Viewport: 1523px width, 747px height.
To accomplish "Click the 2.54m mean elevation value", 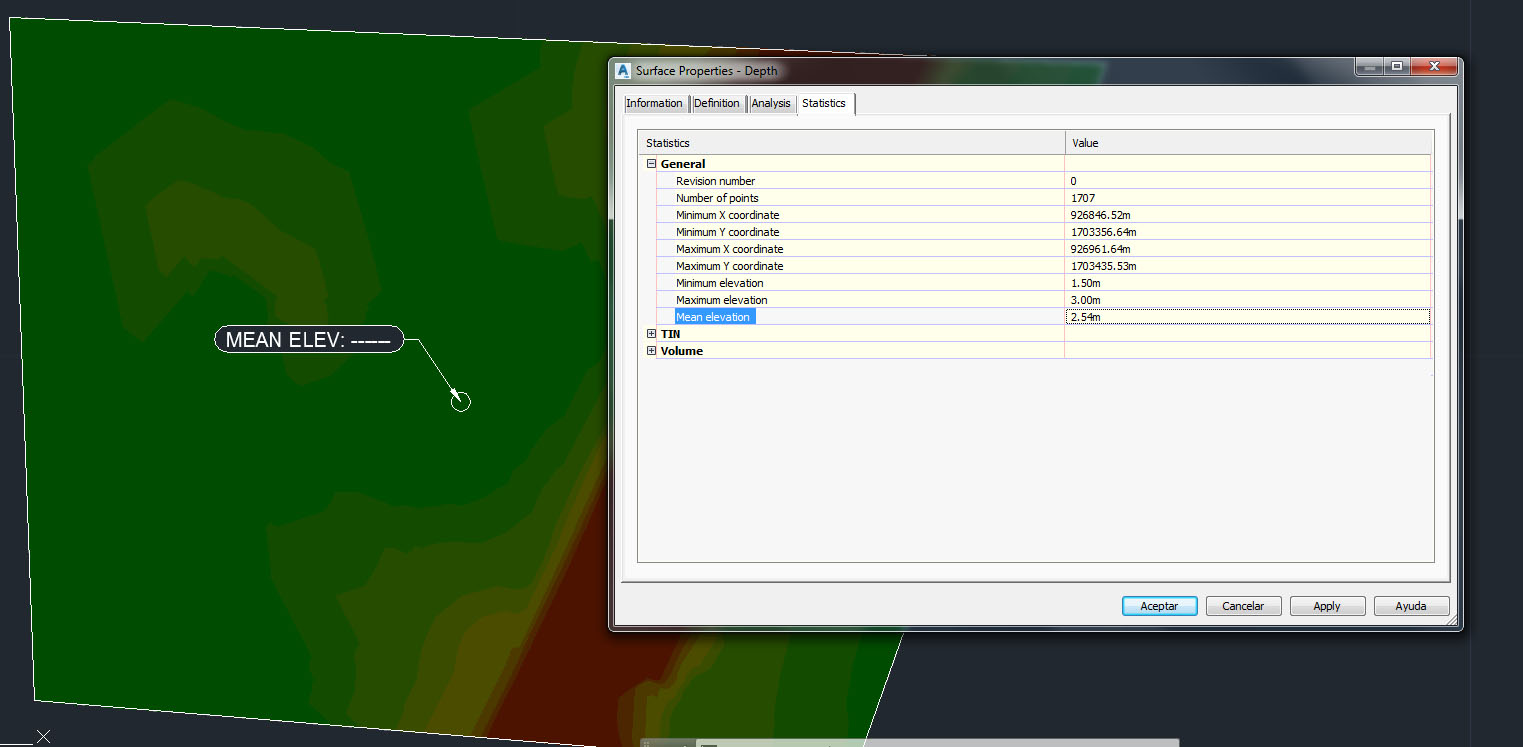I will (x=1085, y=317).
